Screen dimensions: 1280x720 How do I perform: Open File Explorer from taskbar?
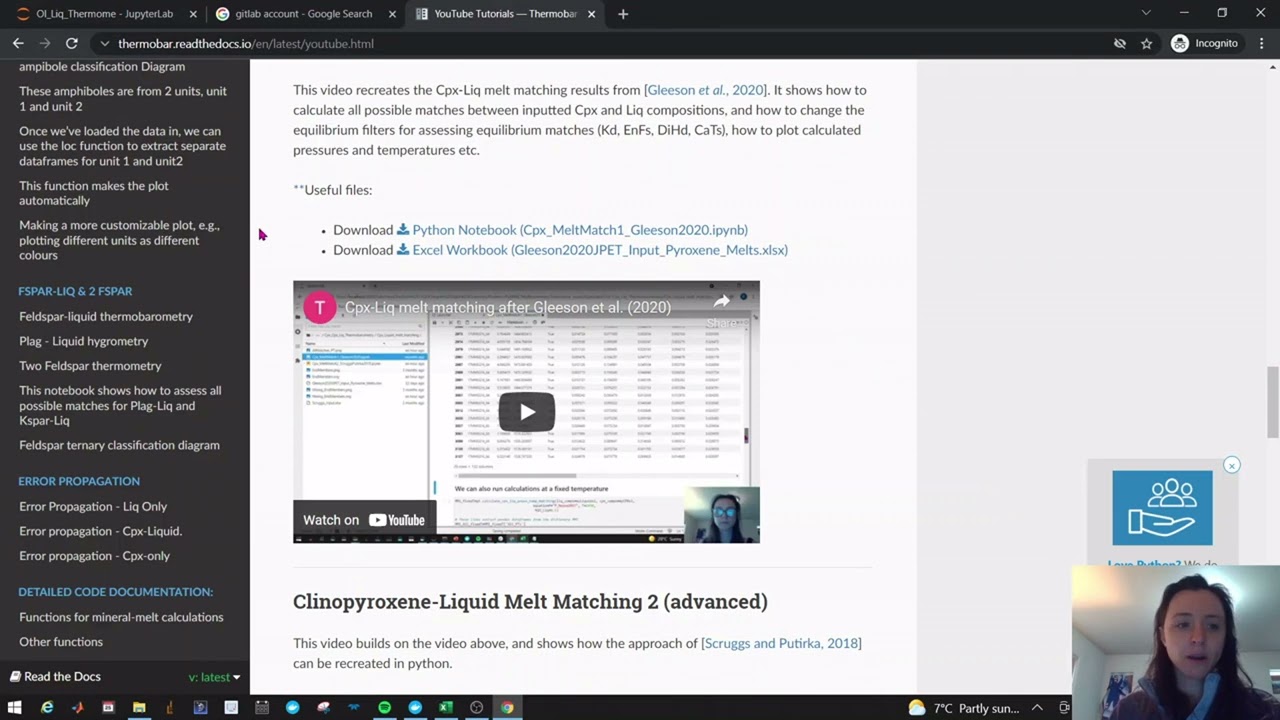pos(139,707)
